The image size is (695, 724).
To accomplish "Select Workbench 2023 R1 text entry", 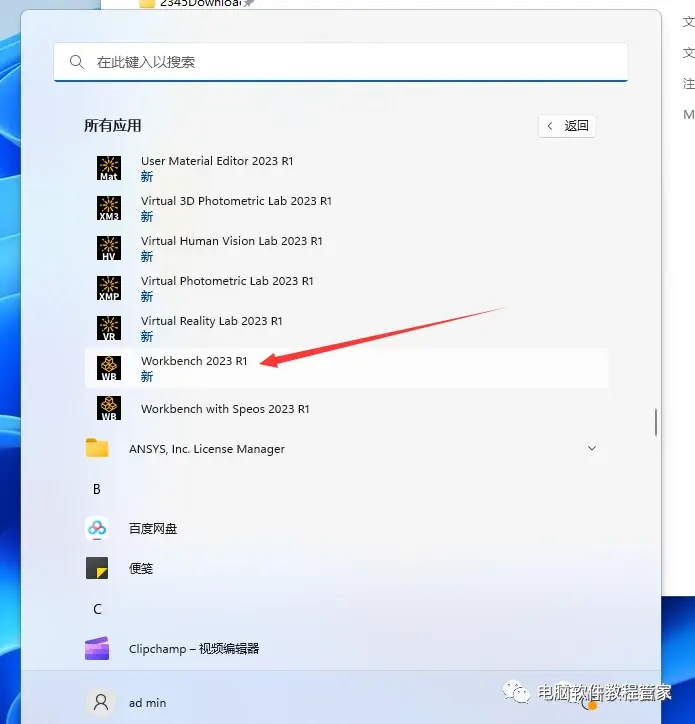I will [194, 361].
